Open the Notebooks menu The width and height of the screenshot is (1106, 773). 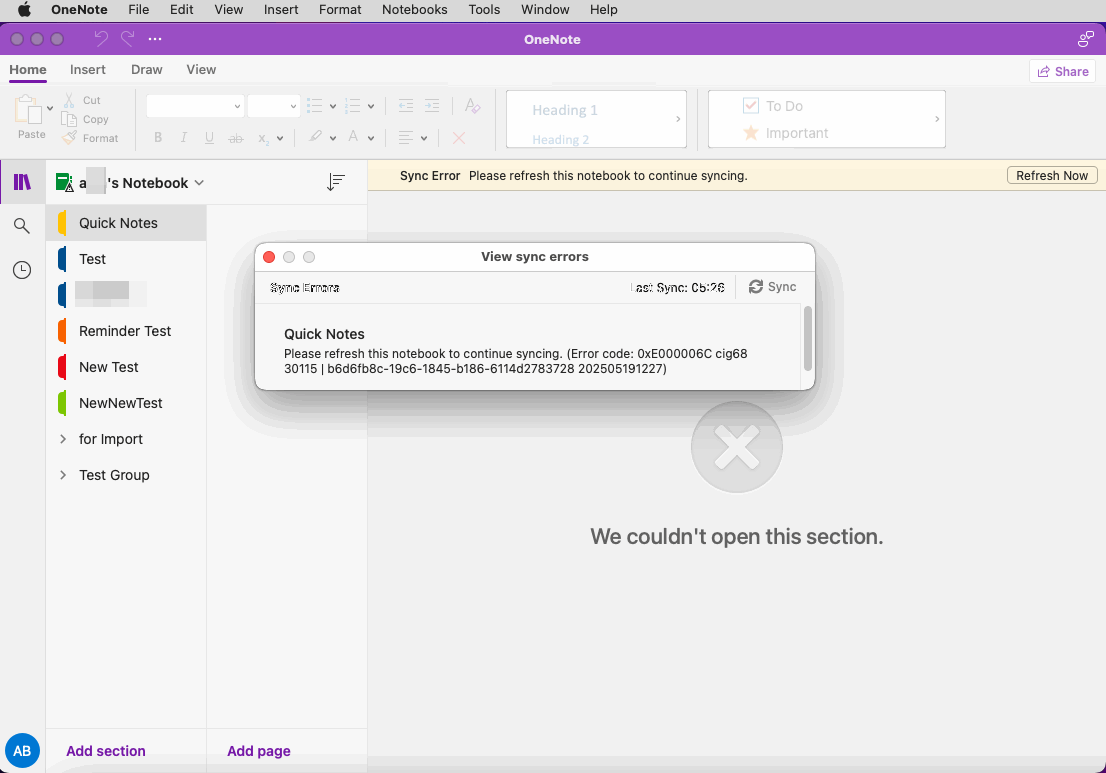pos(414,10)
